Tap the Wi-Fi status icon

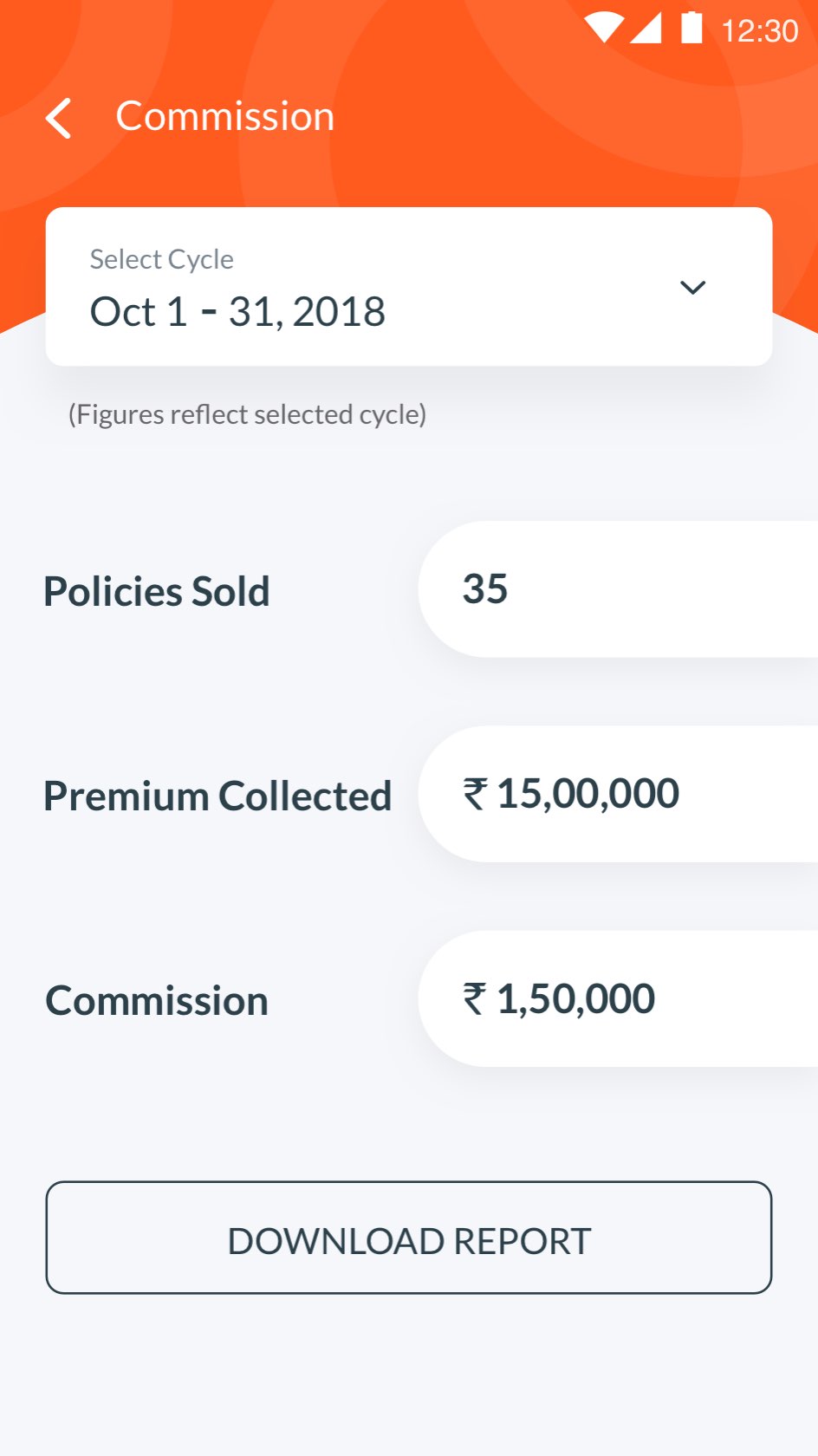pyautogui.click(x=603, y=29)
